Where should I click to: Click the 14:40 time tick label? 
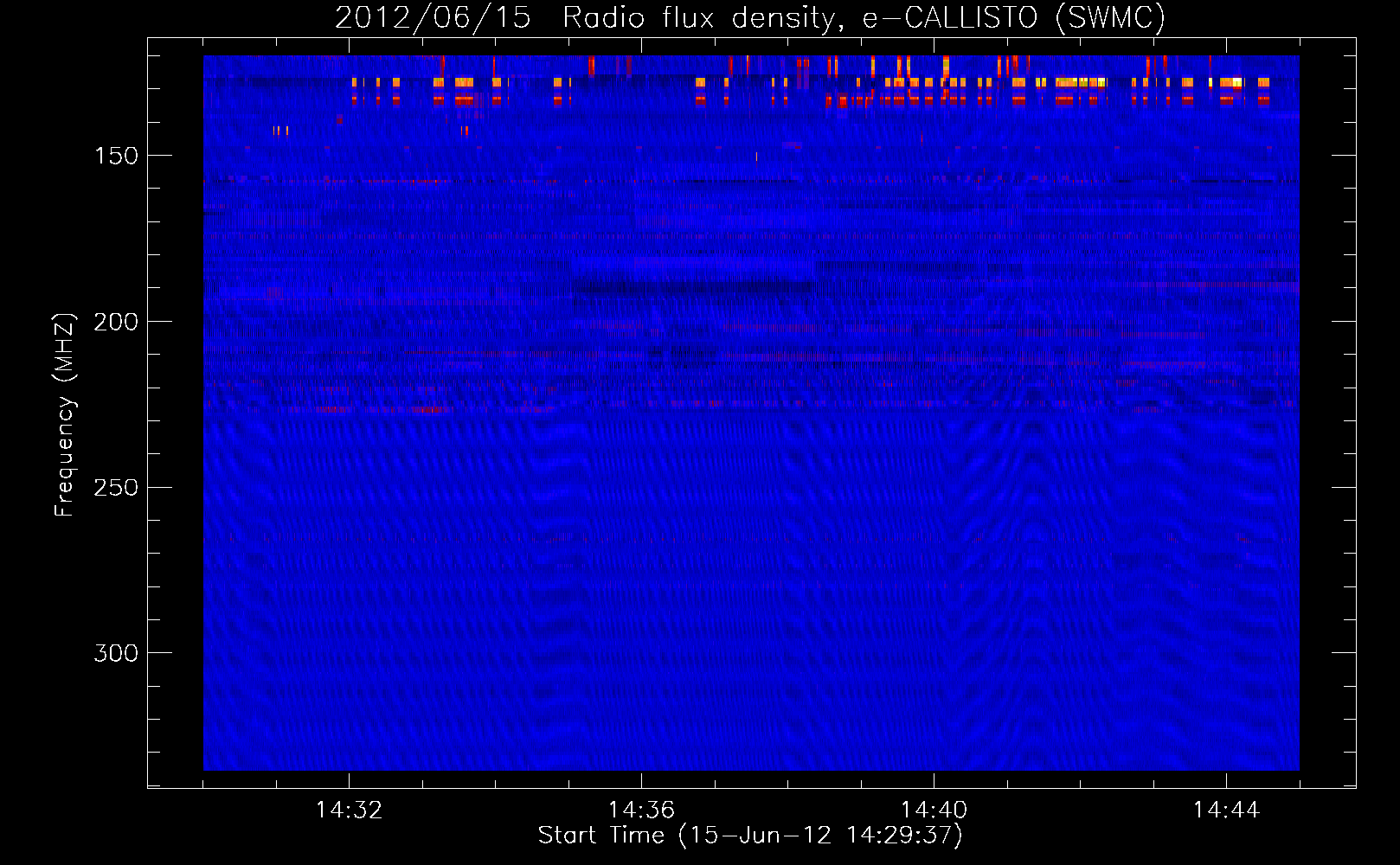point(934,811)
